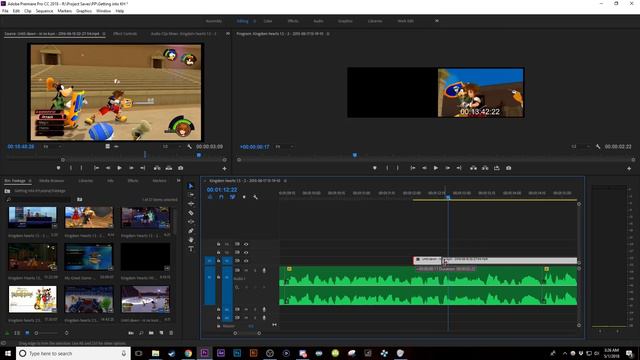Click the Program monitor scrubber playhead

[x=355, y=155]
